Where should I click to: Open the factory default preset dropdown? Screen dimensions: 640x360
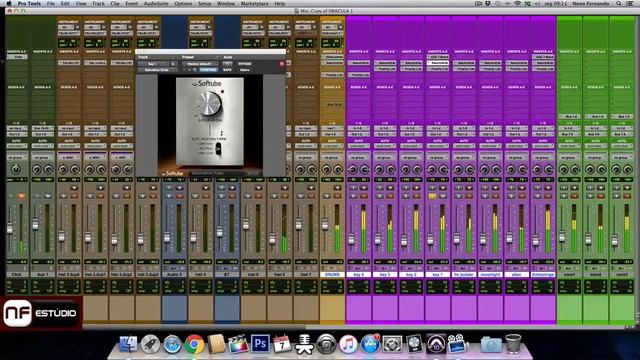[x=200, y=64]
